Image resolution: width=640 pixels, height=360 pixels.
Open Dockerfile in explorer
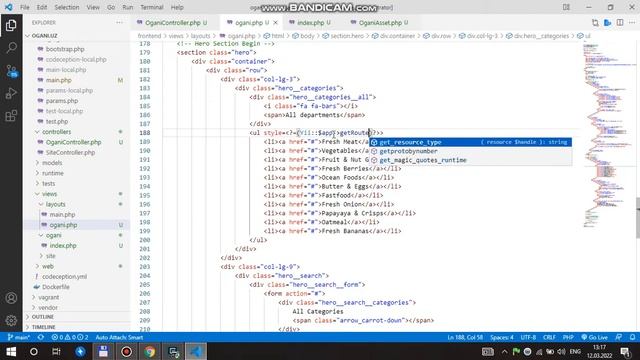tap(56, 287)
